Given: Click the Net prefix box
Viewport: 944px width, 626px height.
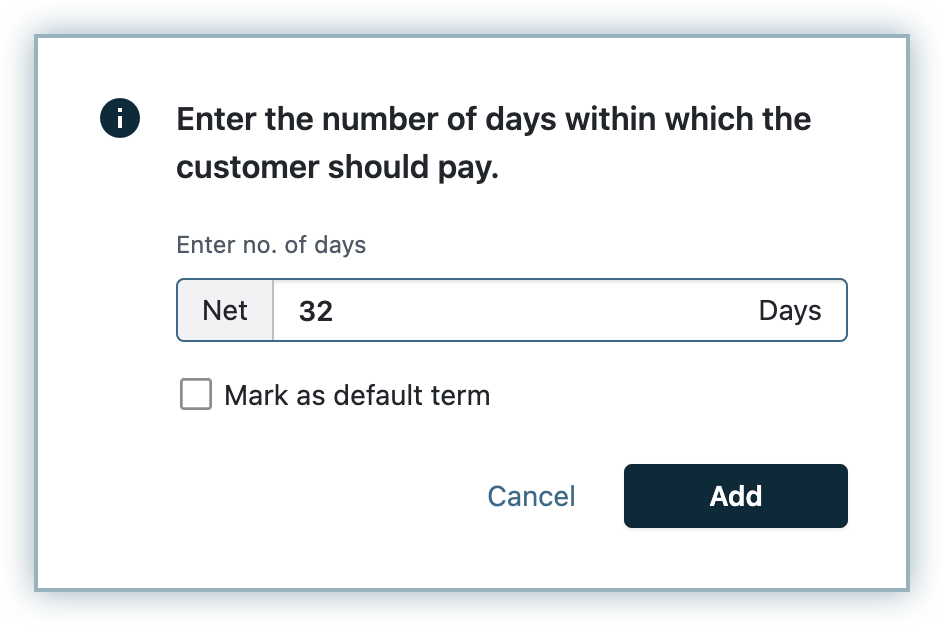Looking at the screenshot, I should (225, 311).
